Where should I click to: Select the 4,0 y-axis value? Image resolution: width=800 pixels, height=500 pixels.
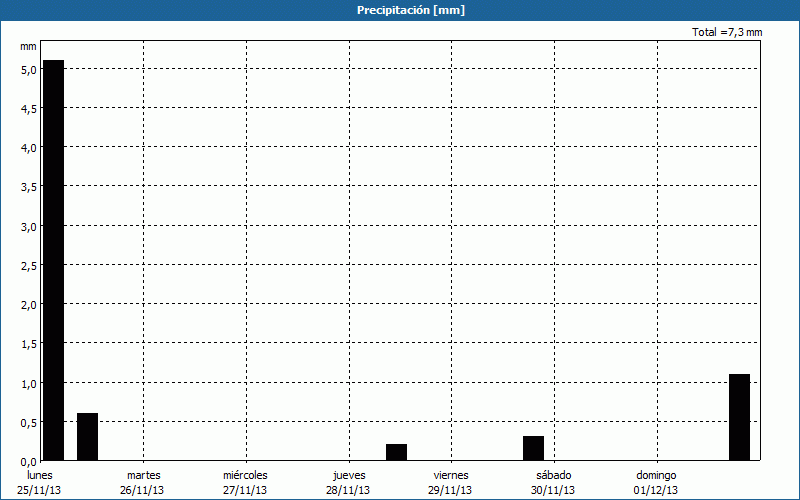click(x=28, y=148)
